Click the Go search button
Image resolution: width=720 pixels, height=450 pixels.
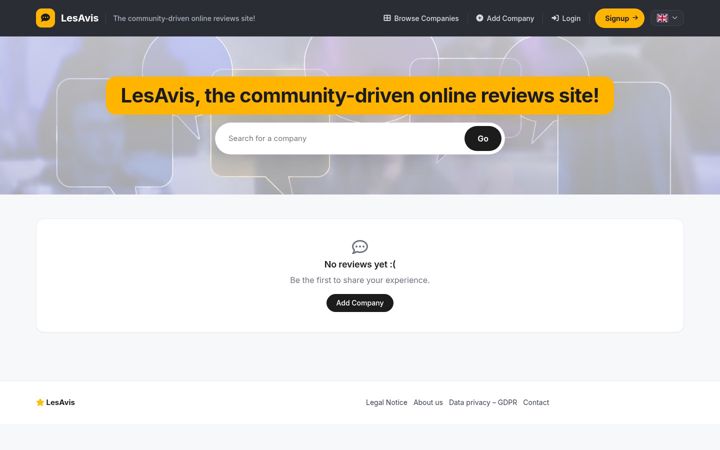click(x=483, y=138)
